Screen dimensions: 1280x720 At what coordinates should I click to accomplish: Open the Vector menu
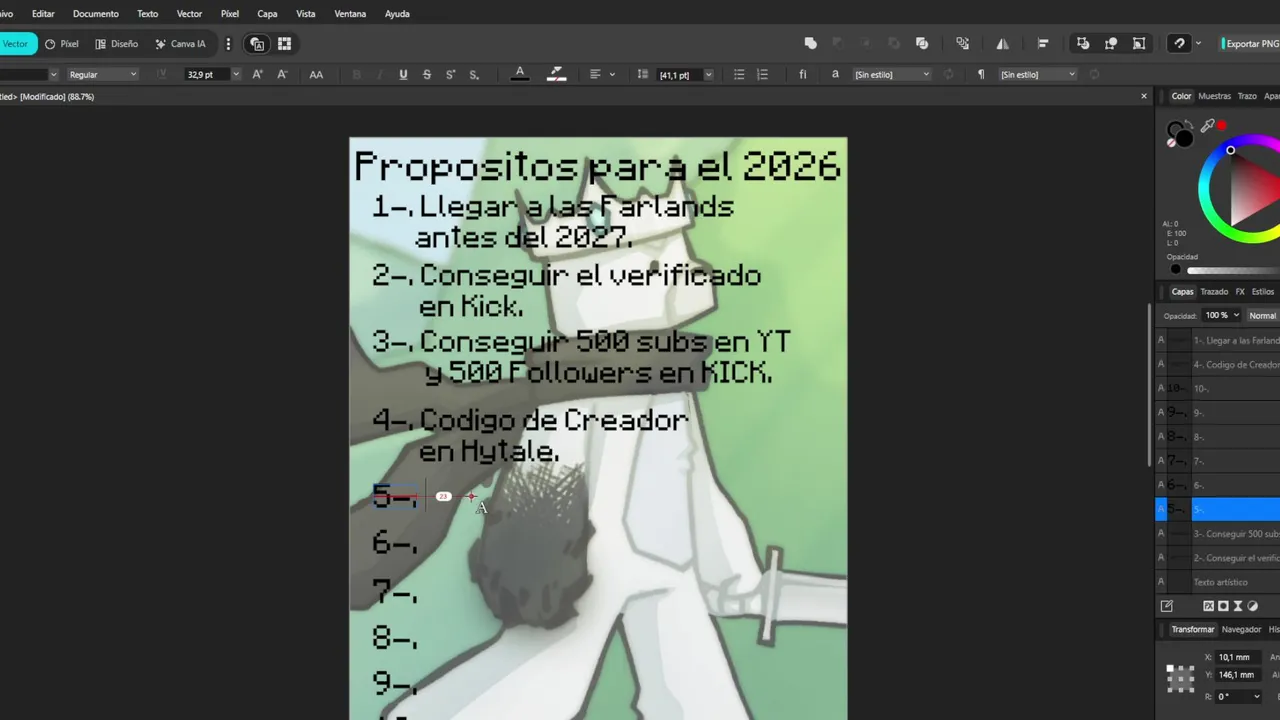tap(189, 14)
